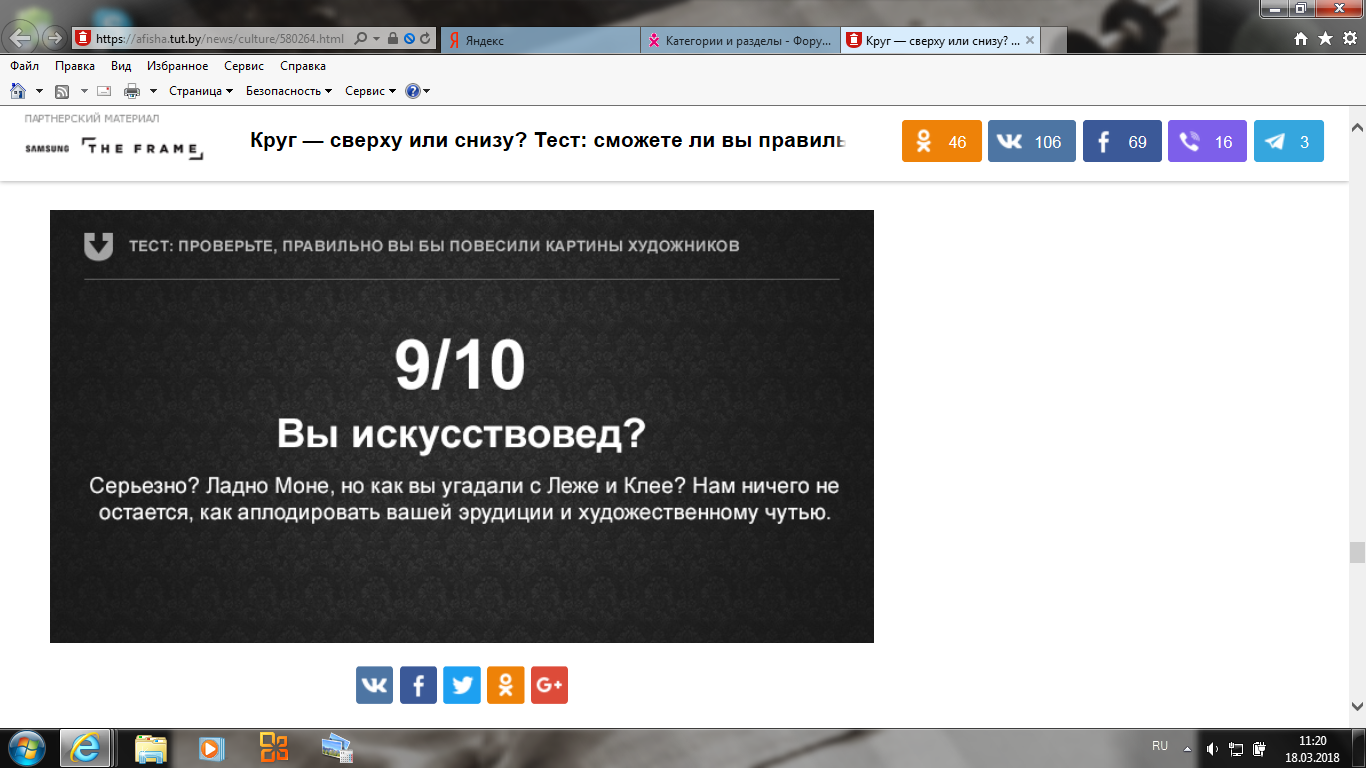Open the Избранное menu

[x=177, y=66]
